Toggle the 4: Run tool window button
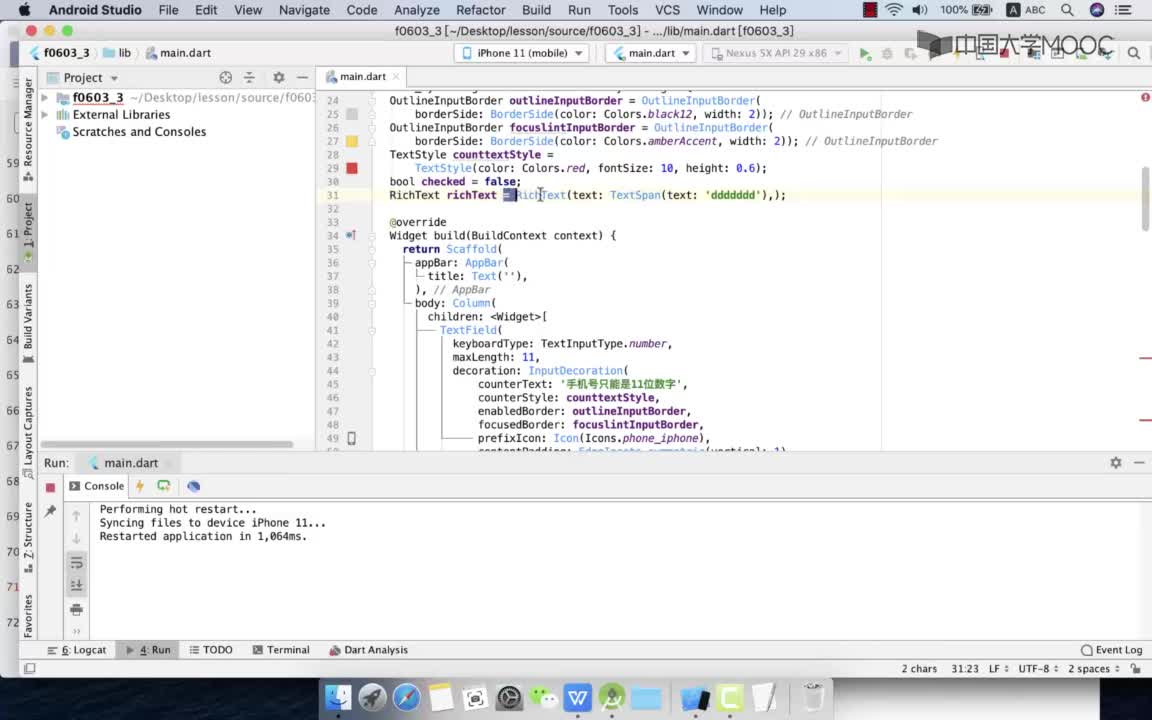The width and height of the screenshot is (1152, 720). pyautogui.click(x=148, y=650)
